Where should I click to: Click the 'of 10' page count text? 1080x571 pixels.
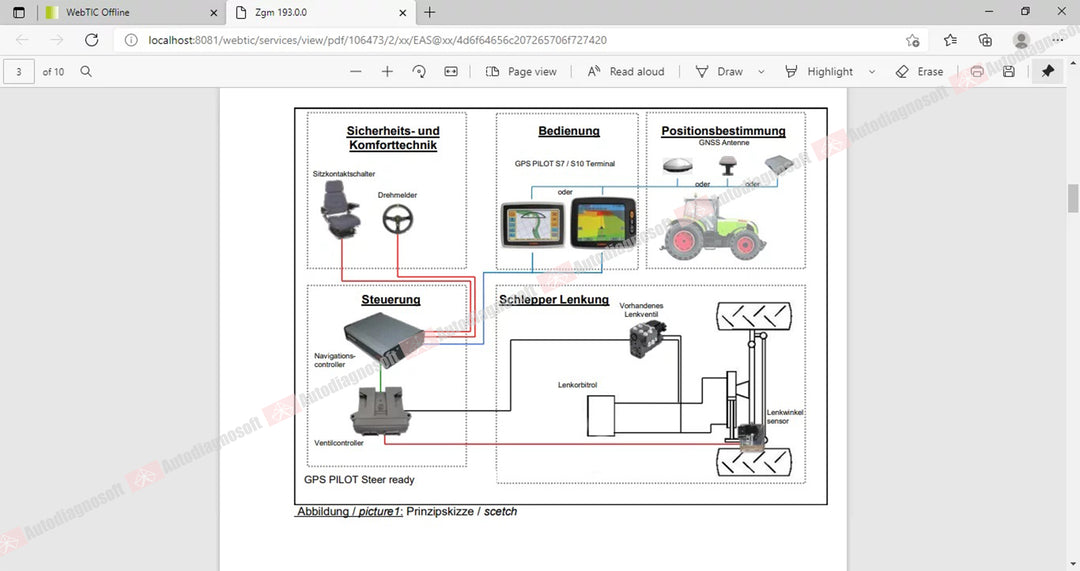click(x=53, y=72)
